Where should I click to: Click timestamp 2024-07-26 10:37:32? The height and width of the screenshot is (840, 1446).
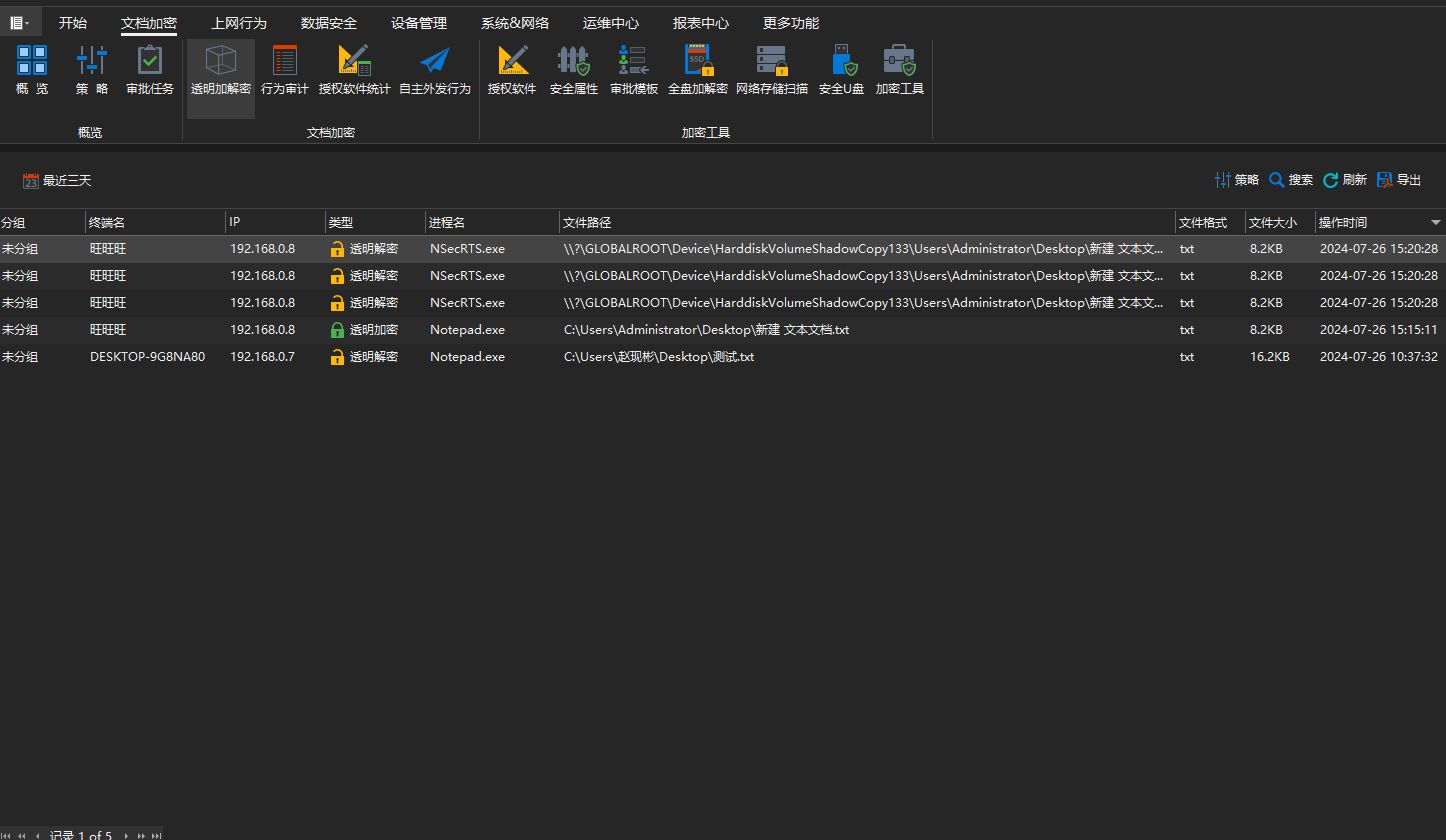[x=1378, y=357]
